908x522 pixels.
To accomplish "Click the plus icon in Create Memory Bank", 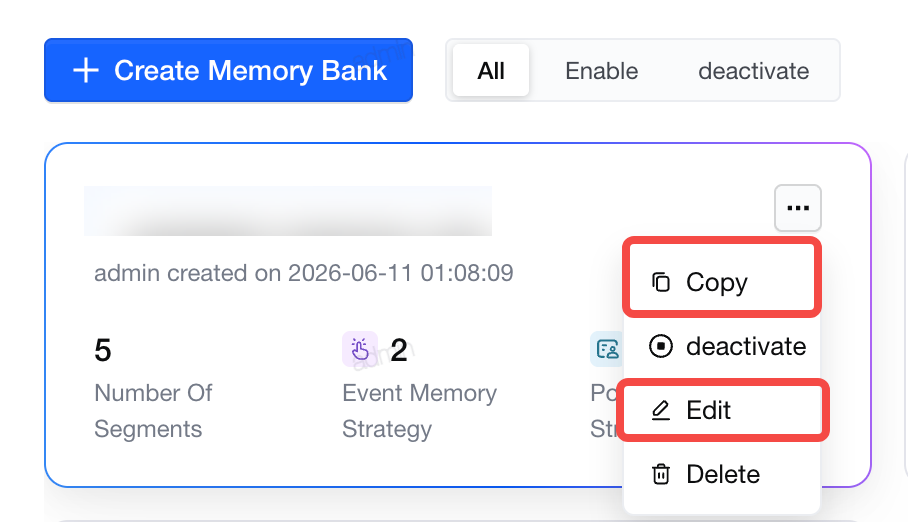I will pos(86,71).
